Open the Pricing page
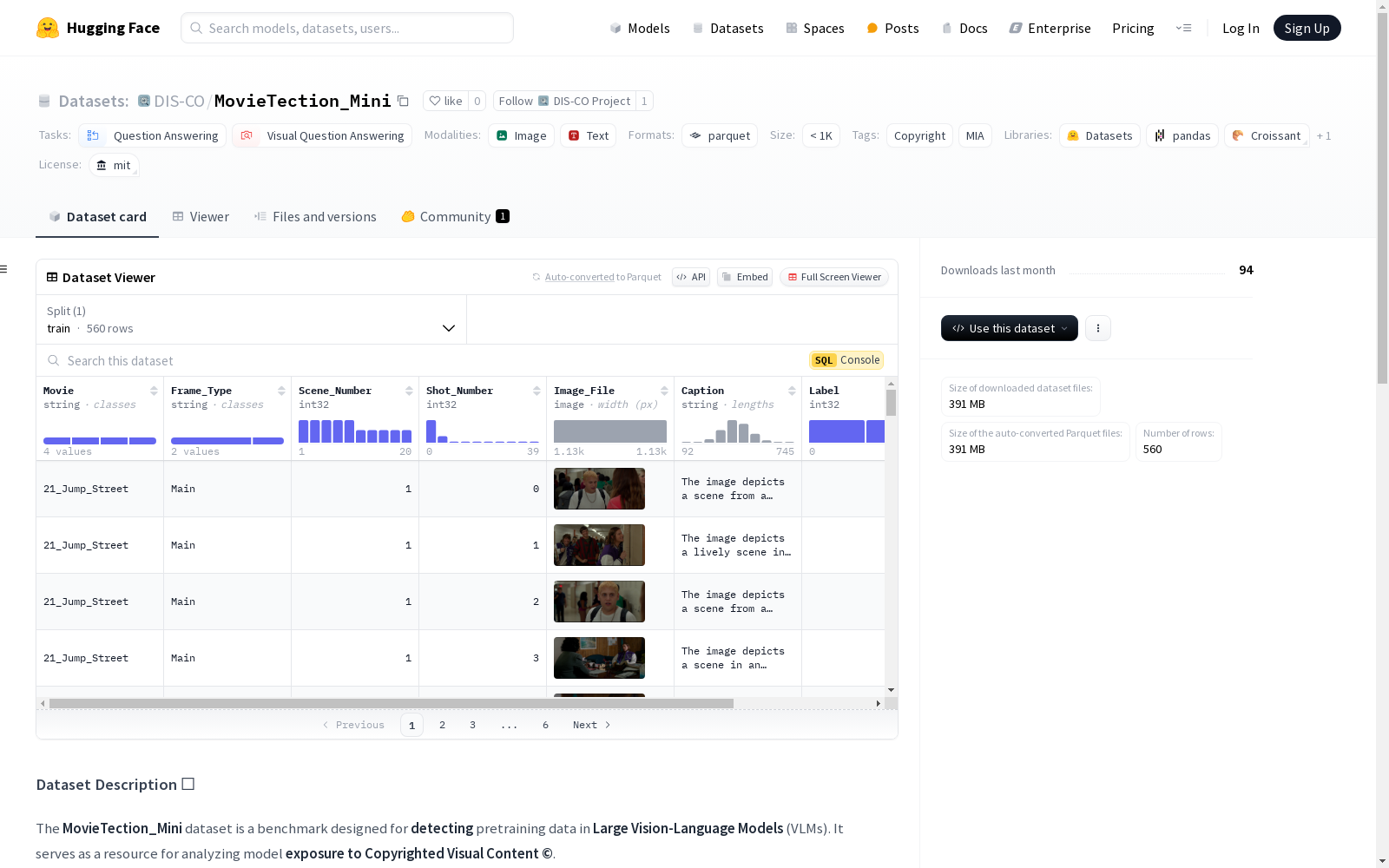Image resolution: width=1389 pixels, height=868 pixels. coord(1133,28)
